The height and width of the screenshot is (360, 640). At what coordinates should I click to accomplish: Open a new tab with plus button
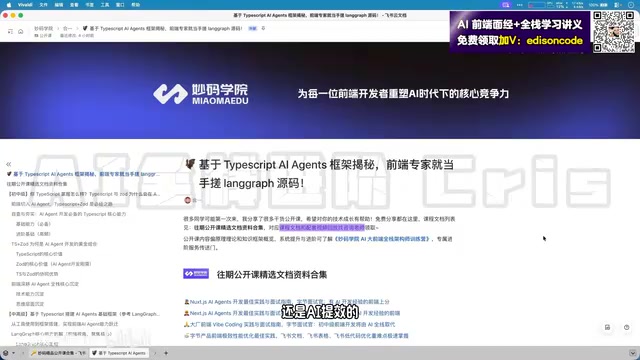pos(166,353)
